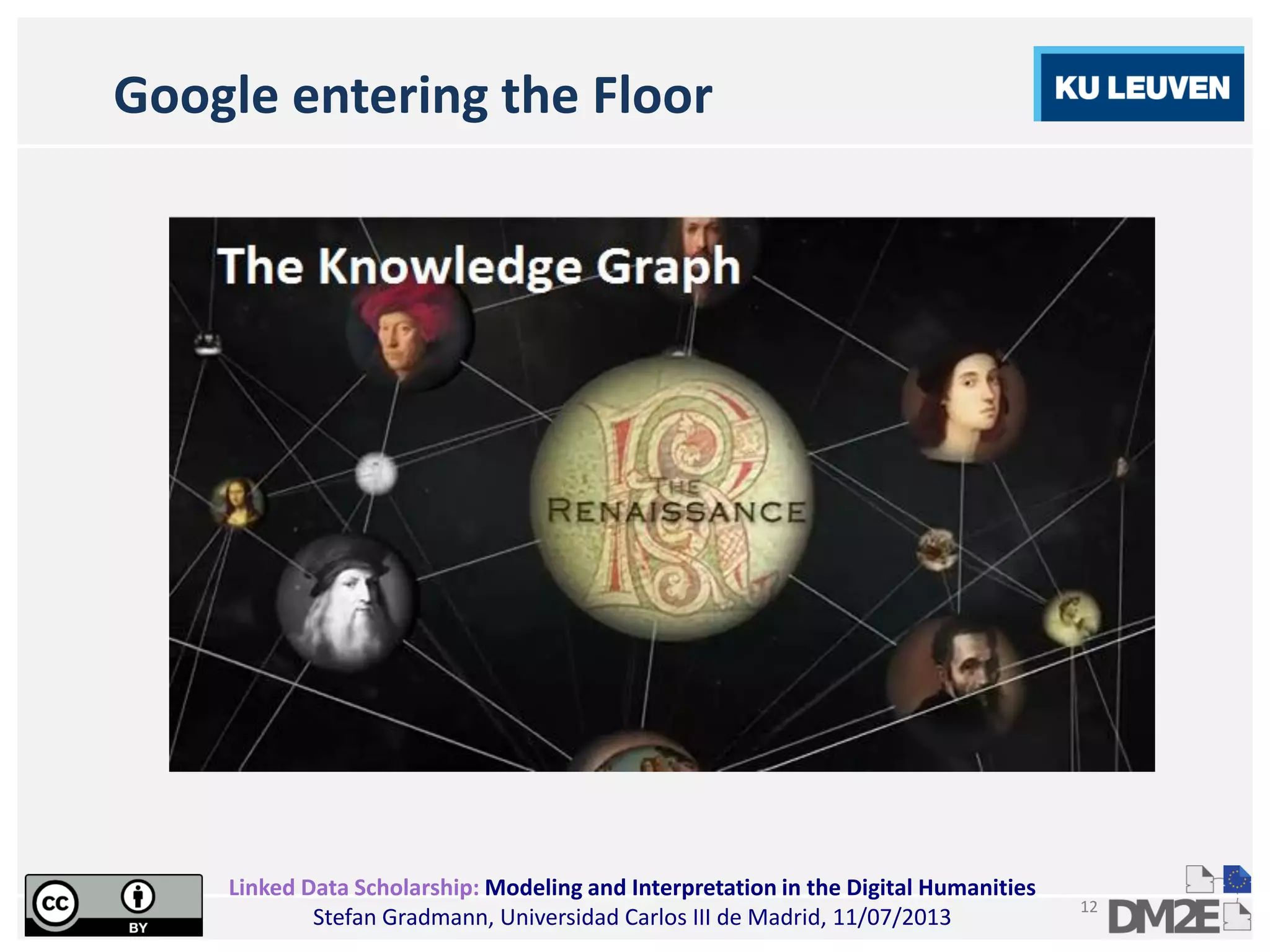
Task: Click 'The Knowledge Graph' heading text
Action: coord(478,267)
